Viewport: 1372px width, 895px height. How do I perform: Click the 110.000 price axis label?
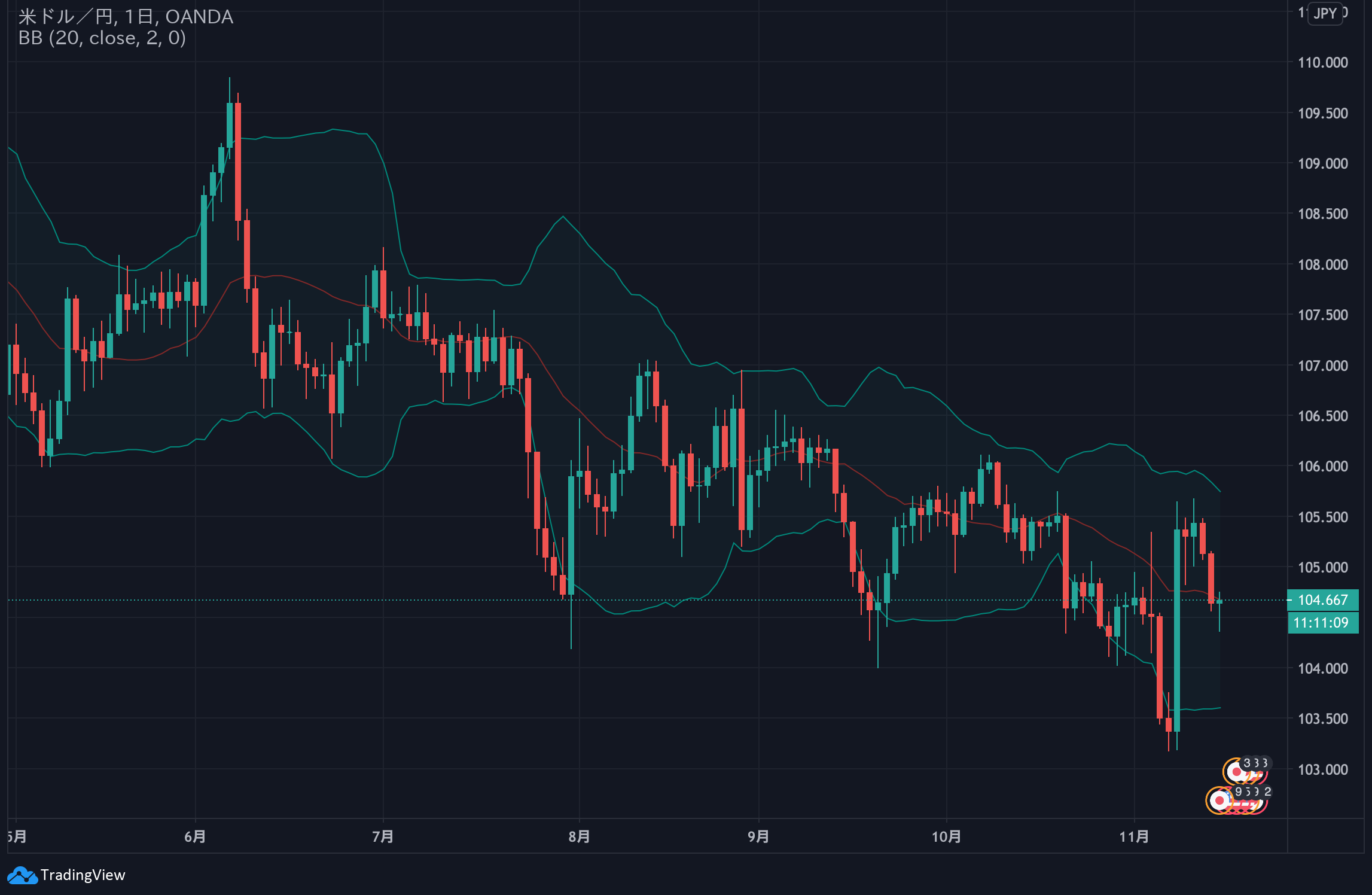click(x=1322, y=63)
